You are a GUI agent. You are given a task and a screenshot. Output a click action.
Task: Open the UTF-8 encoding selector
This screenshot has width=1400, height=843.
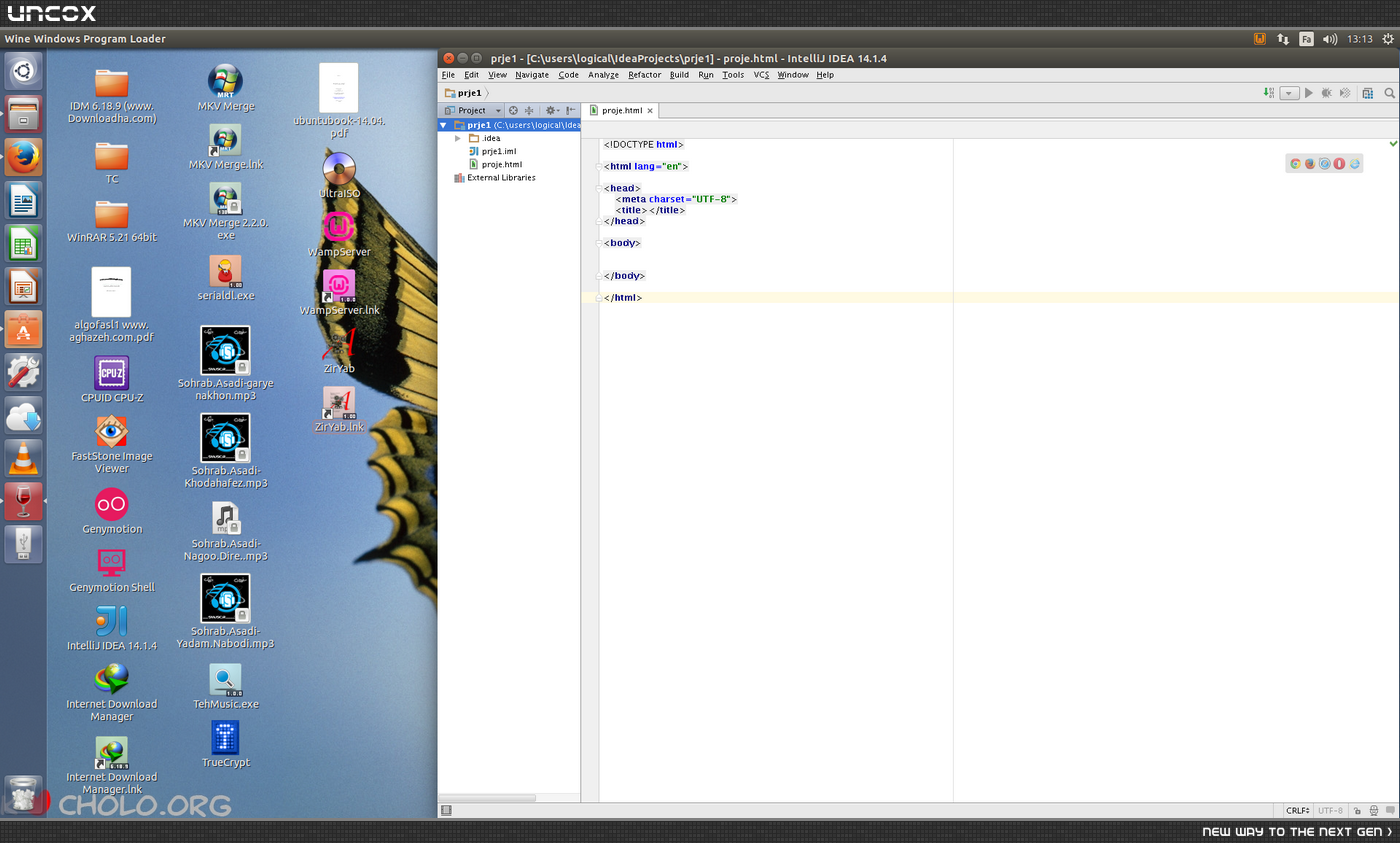click(1331, 810)
